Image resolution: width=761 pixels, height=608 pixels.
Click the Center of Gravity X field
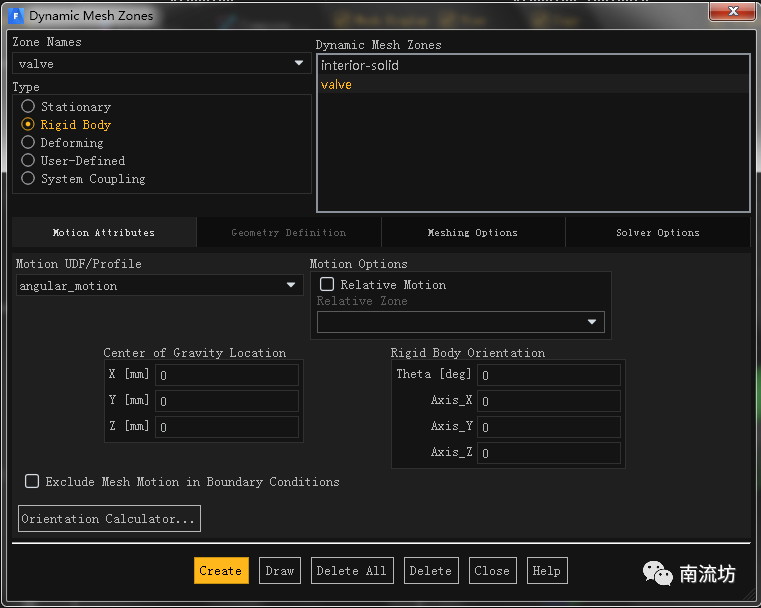pyautogui.click(x=227, y=375)
